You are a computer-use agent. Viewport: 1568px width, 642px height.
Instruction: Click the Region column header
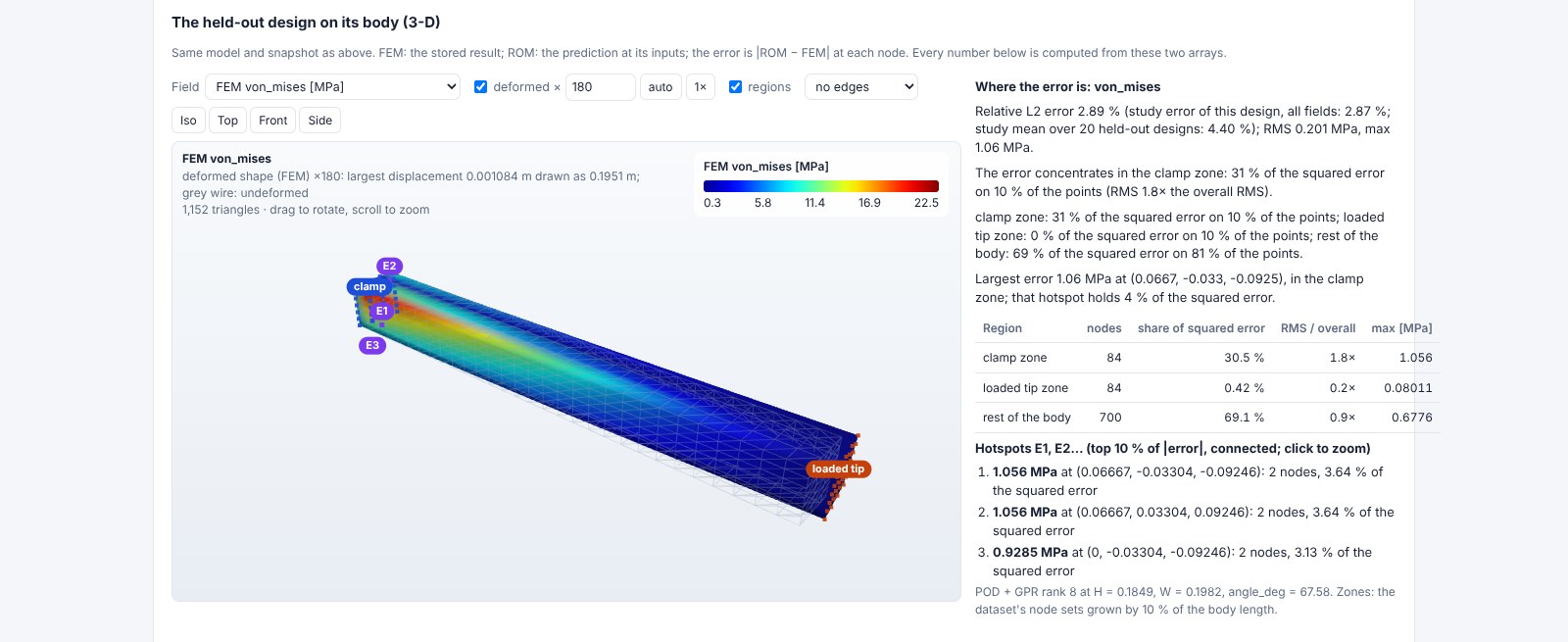tap(1003, 328)
